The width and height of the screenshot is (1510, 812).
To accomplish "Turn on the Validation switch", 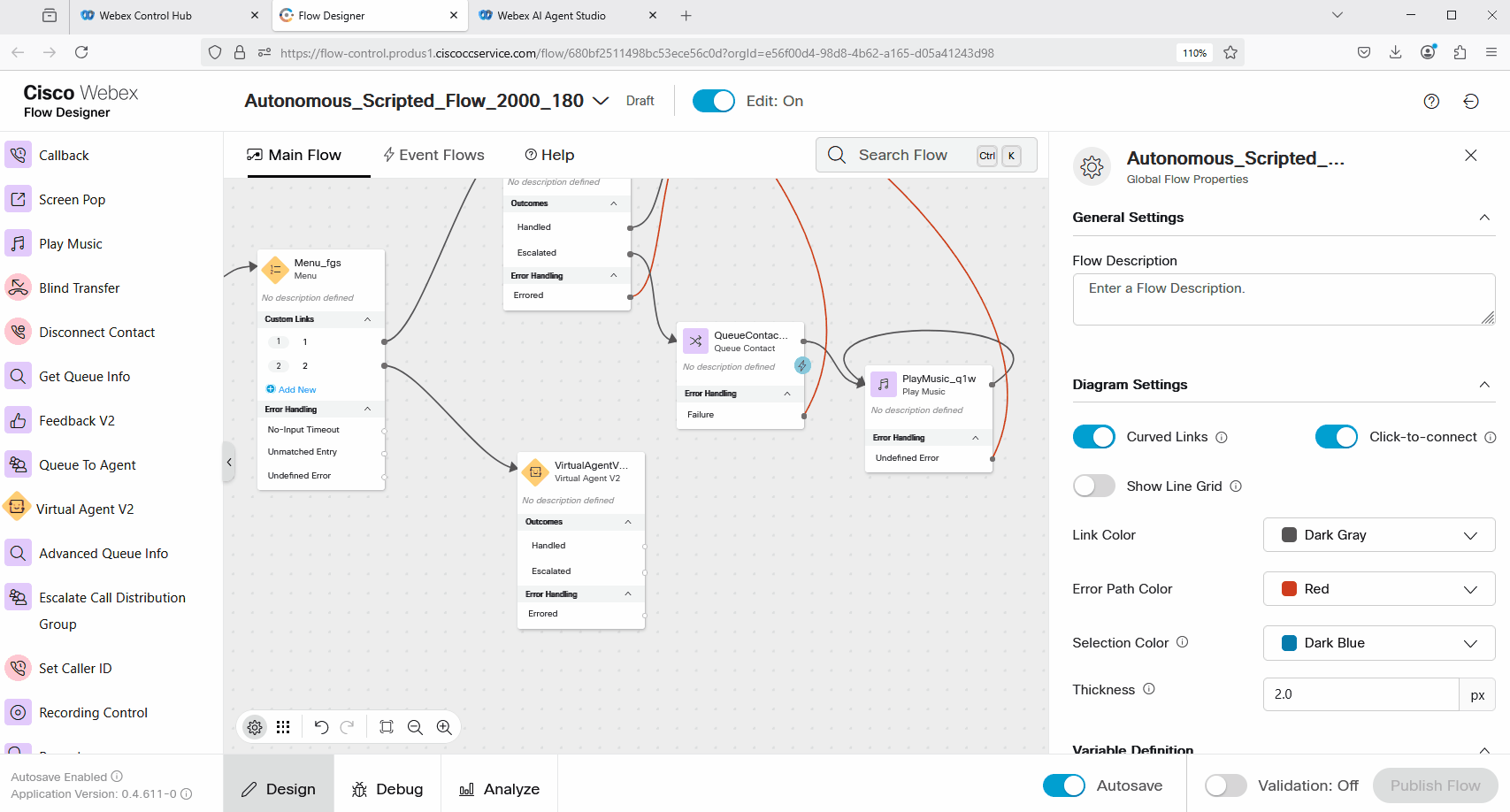I will (1225, 785).
